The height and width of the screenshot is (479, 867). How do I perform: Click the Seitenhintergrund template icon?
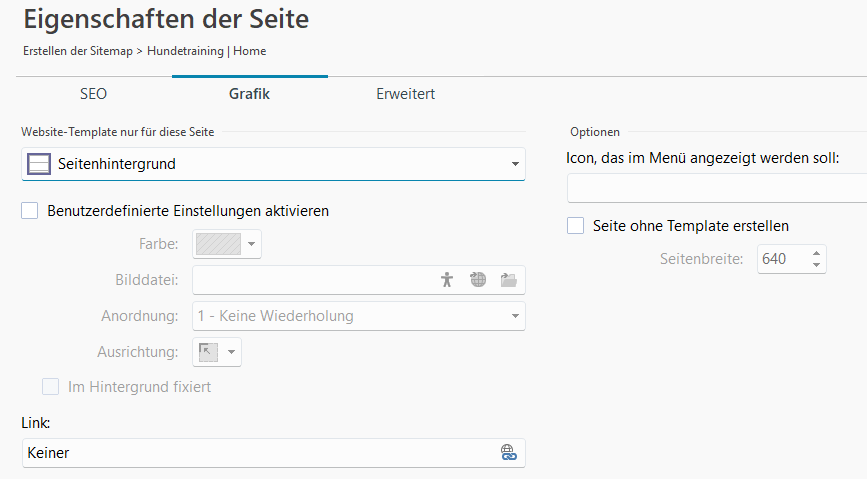[x=39, y=164]
